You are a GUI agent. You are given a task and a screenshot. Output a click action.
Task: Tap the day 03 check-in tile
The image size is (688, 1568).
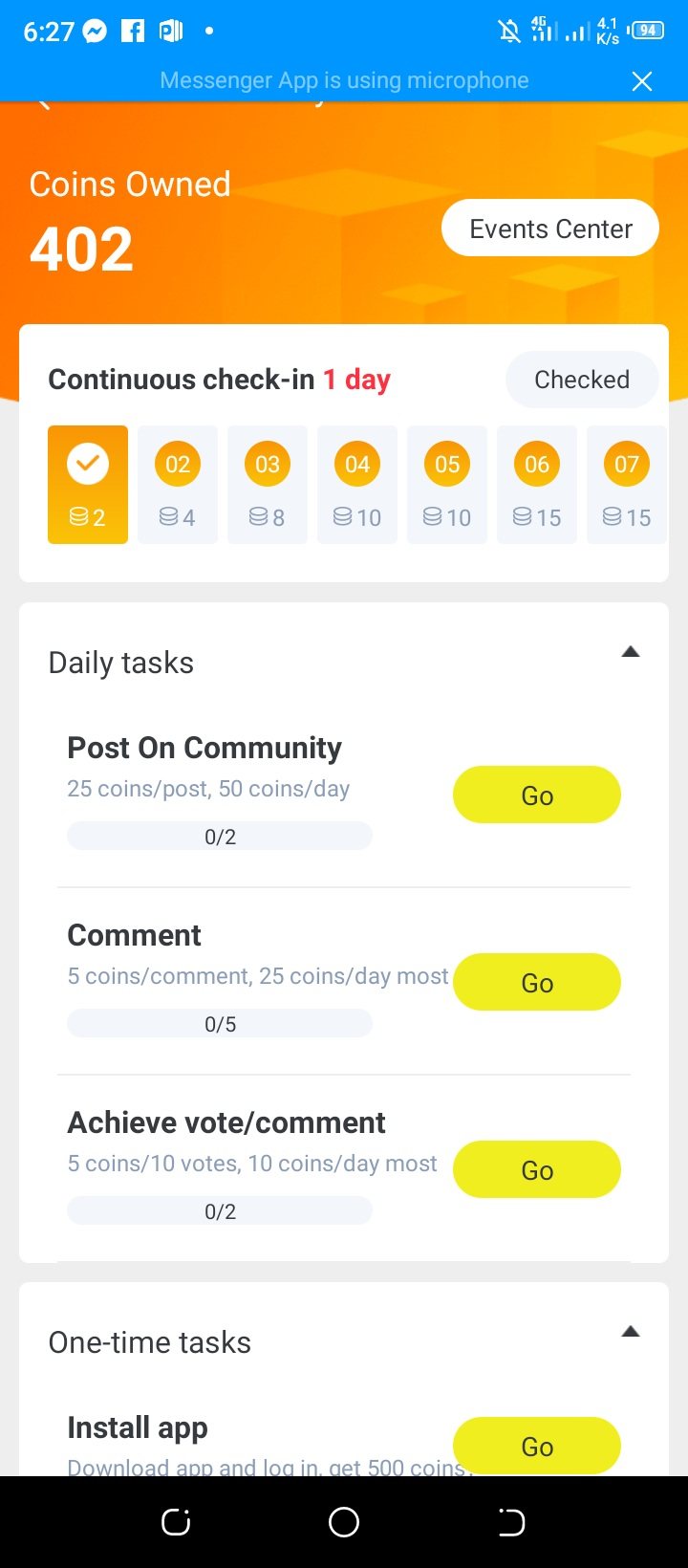[x=268, y=484]
